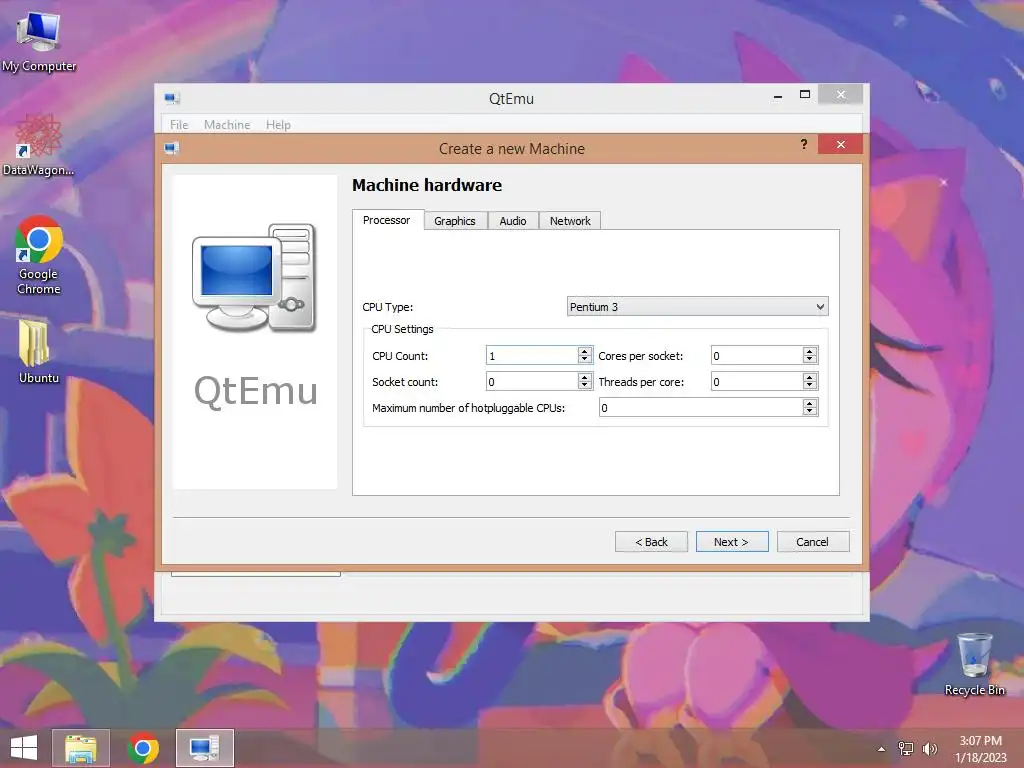This screenshot has height=768, width=1024.
Task: Click the CPU Type label
Action: click(x=388, y=307)
